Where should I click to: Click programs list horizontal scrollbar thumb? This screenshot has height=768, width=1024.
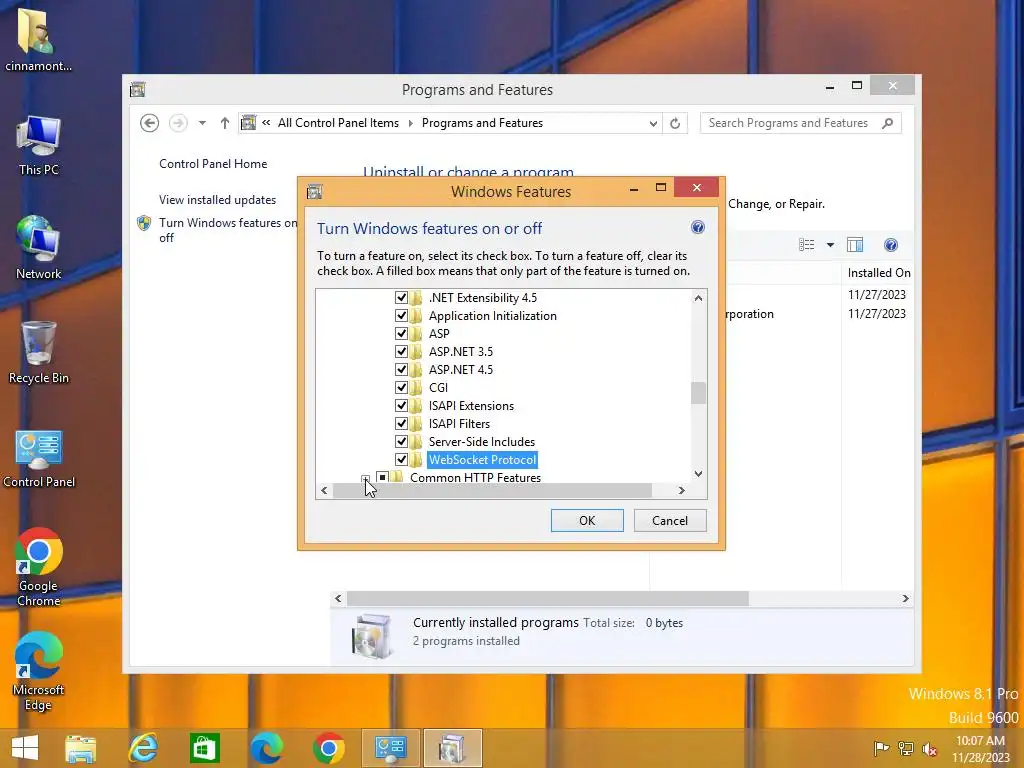[547, 598]
